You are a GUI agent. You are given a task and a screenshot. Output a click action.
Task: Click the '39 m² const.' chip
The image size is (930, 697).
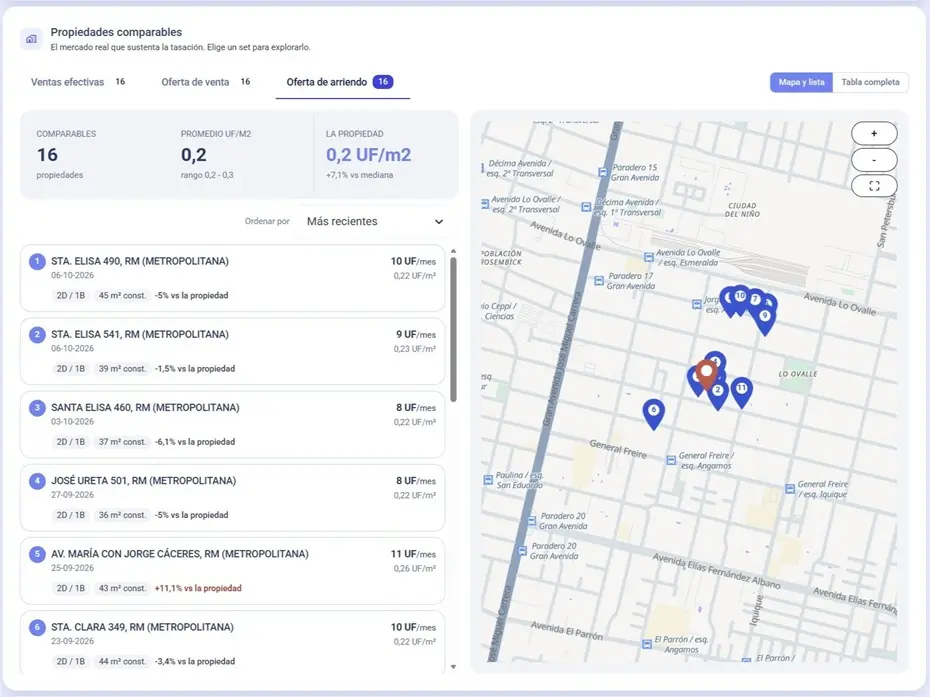122,369
